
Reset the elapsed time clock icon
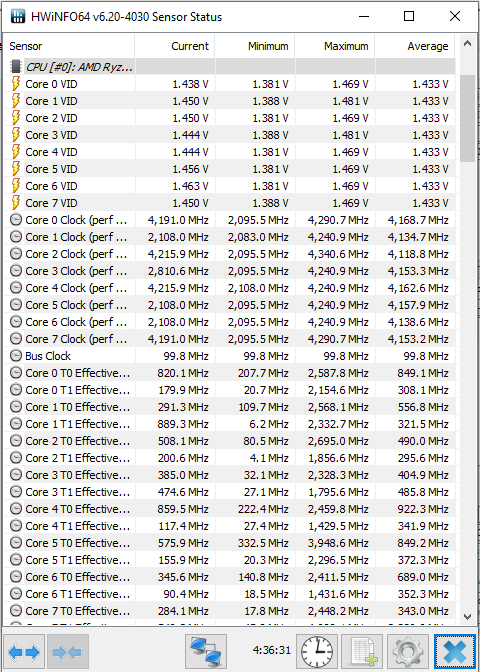[x=317, y=652]
